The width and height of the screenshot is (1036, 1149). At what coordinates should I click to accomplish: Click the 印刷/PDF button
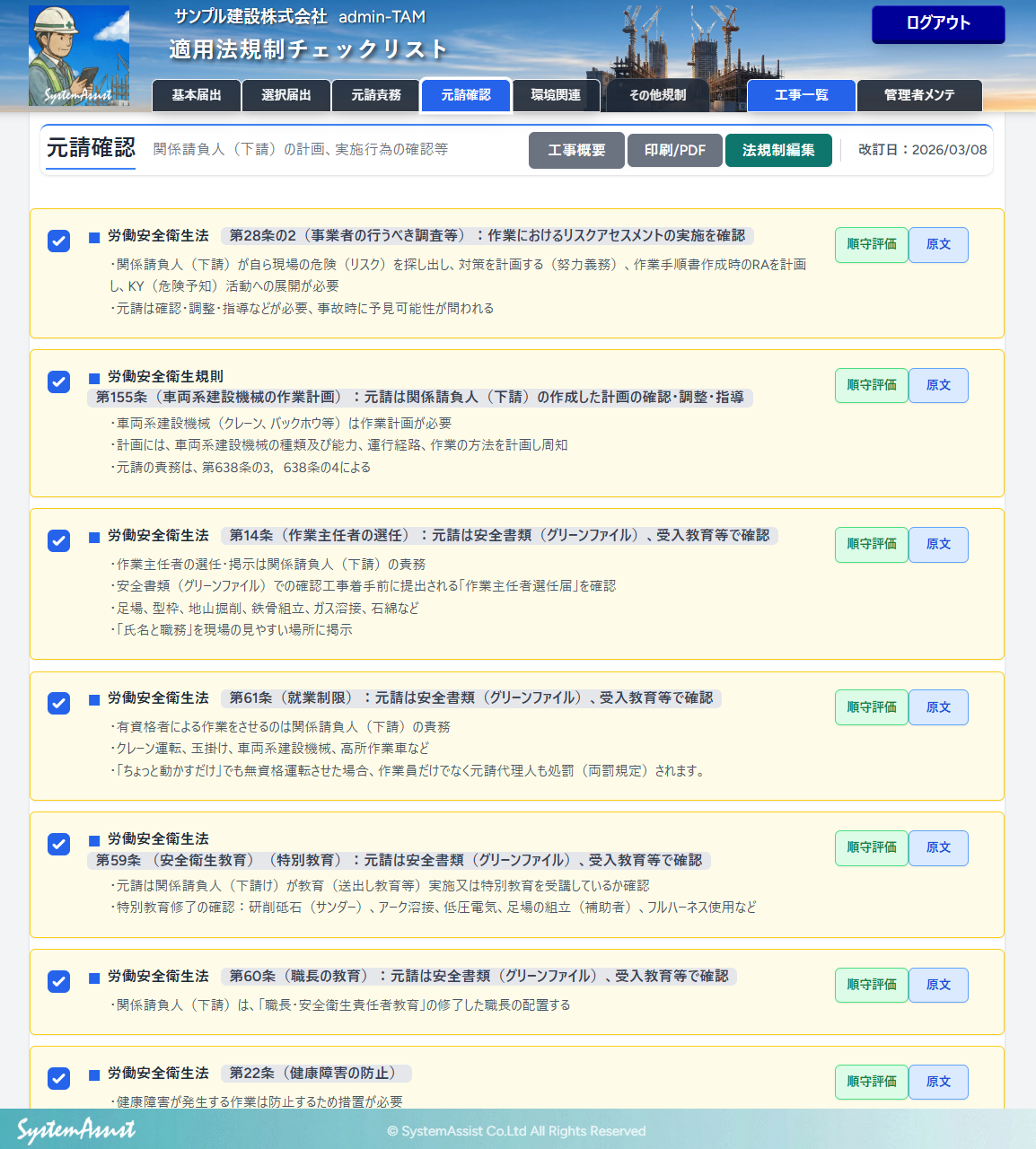(x=675, y=151)
